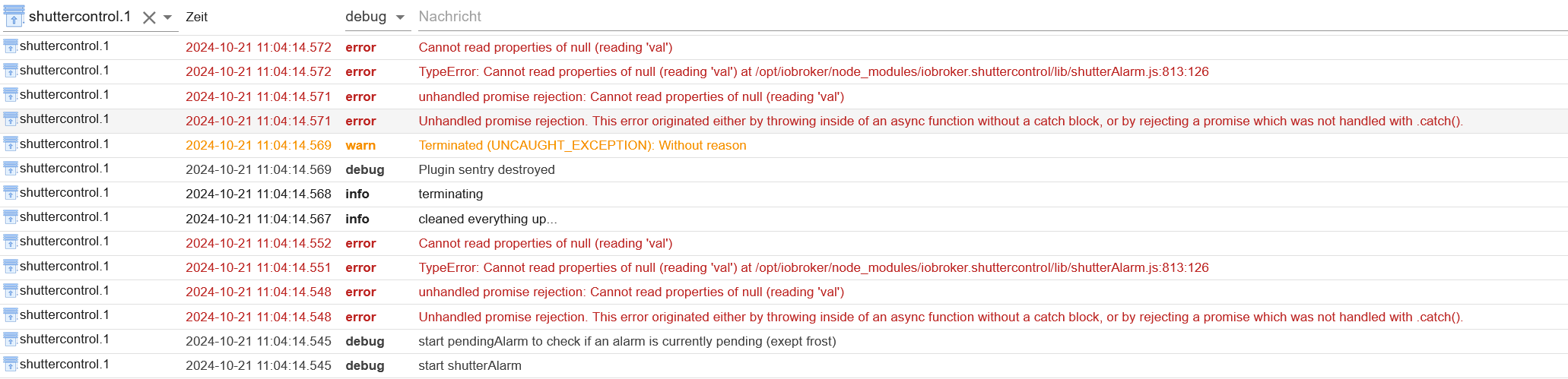
Task: Click the Zeit column header
Action: pyautogui.click(x=197, y=17)
